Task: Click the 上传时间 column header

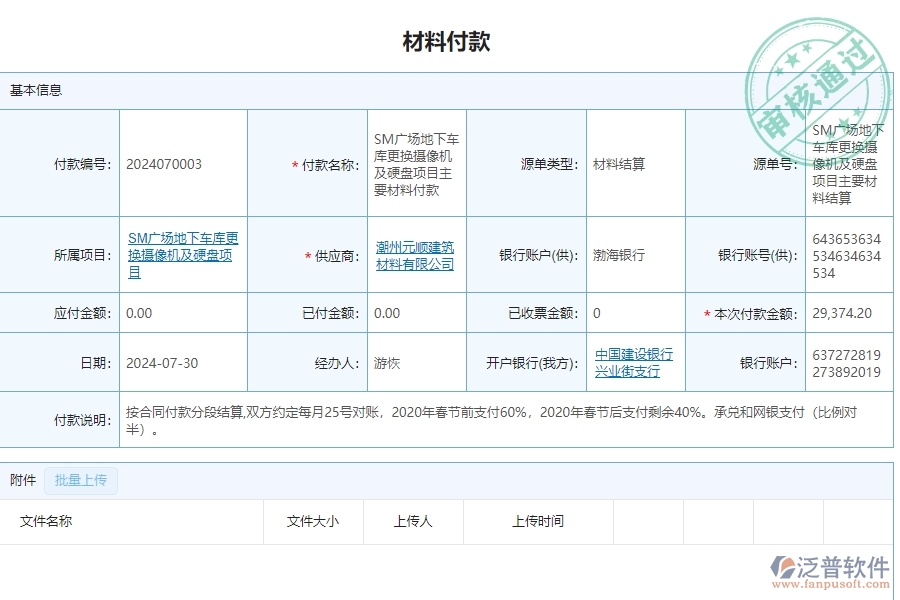Action: (540, 521)
